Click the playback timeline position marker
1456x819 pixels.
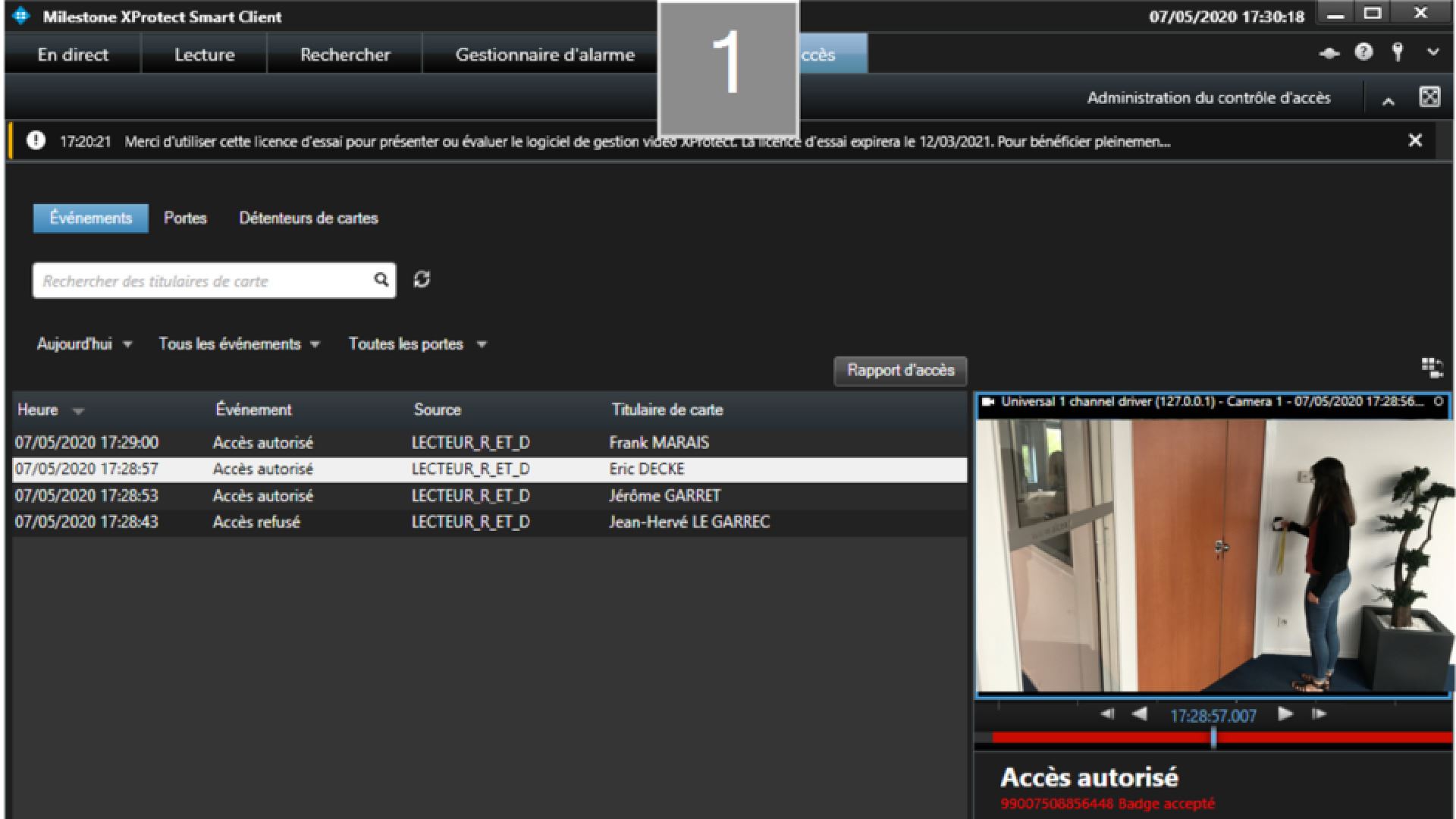(1213, 737)
